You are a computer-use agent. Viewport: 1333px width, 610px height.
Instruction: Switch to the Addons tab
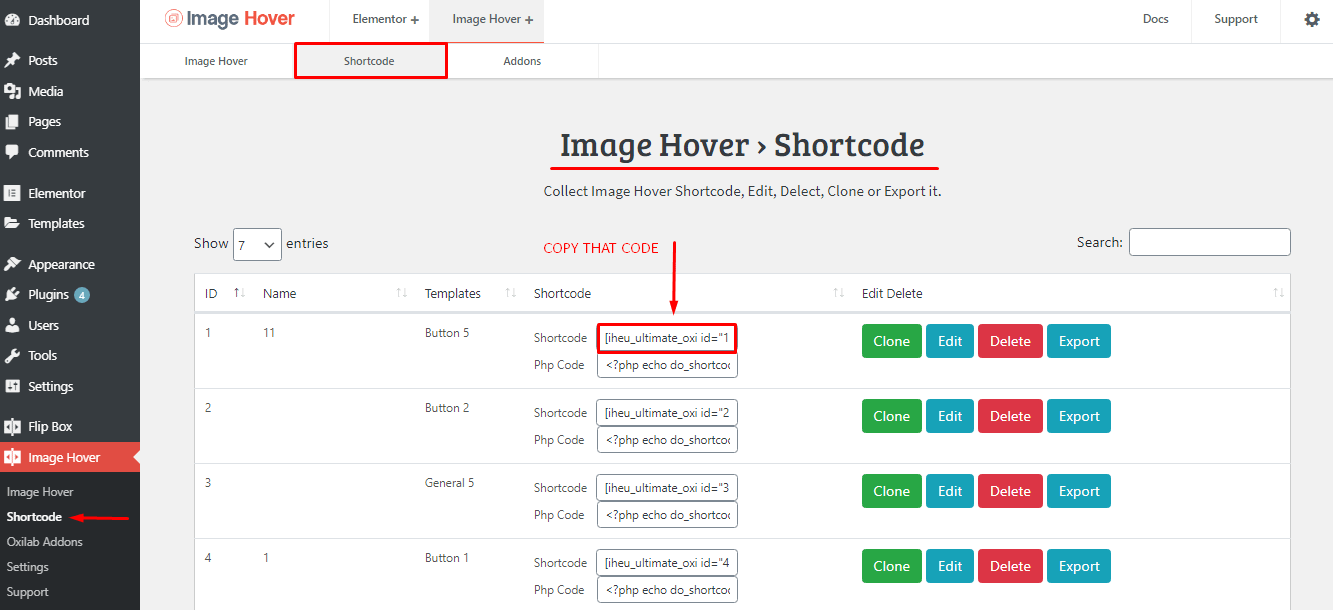[x=522, y=61]
